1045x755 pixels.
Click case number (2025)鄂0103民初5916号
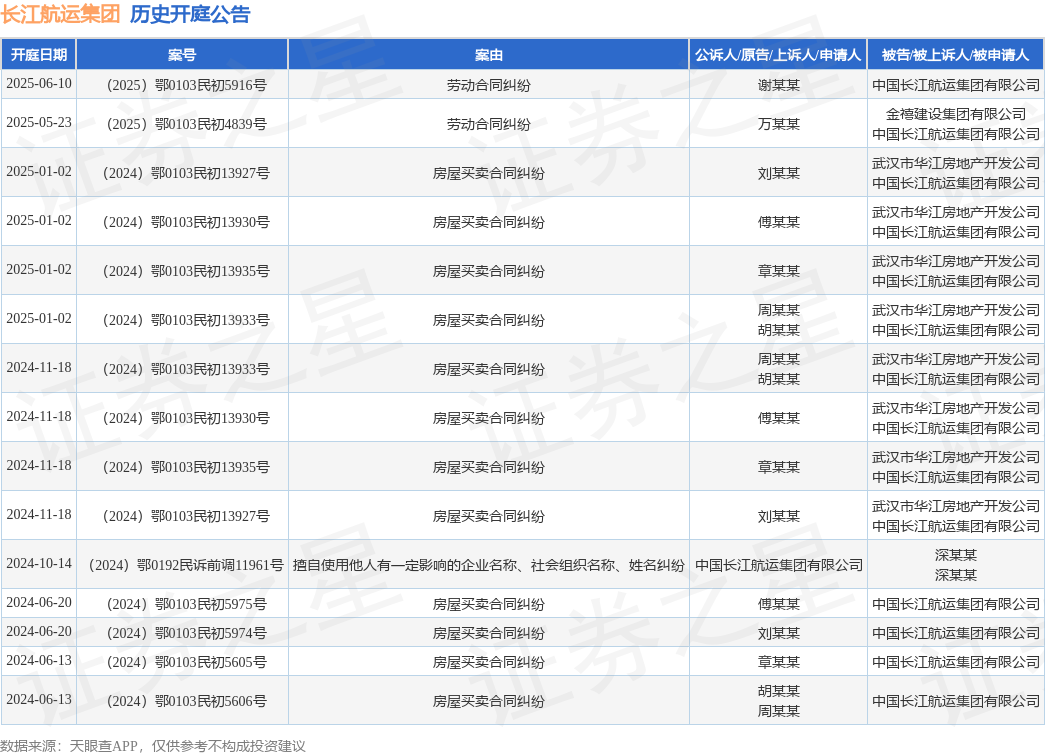pos(186,85)
